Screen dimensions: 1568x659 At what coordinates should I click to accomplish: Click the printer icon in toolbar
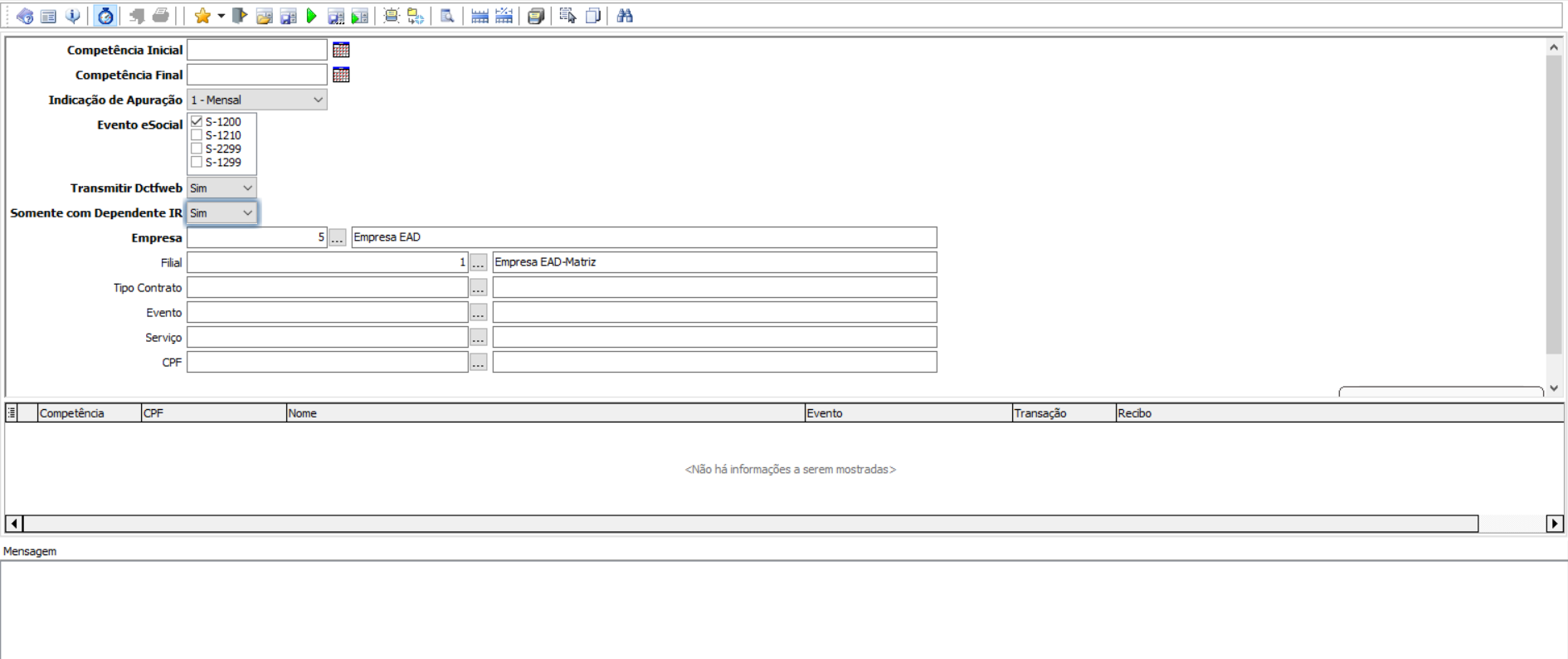161,16
